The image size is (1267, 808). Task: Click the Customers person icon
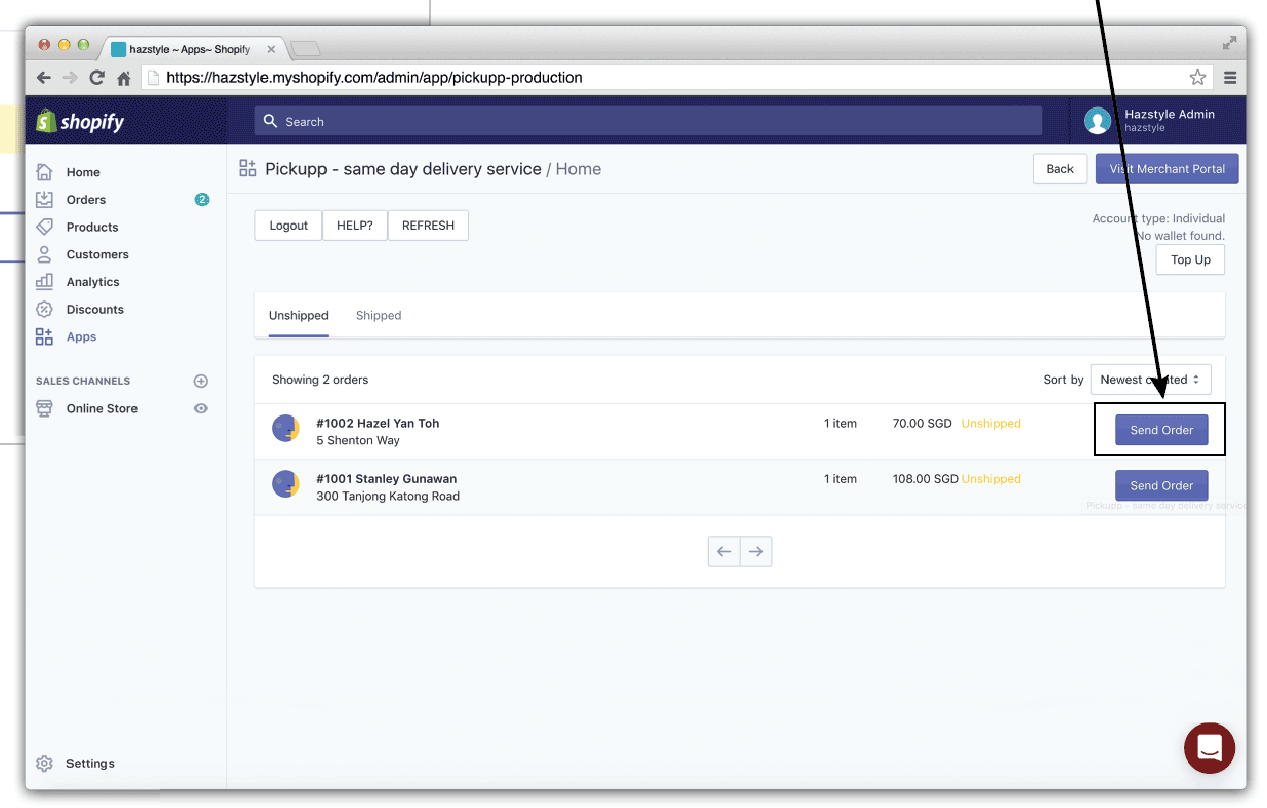coord(44,254)
